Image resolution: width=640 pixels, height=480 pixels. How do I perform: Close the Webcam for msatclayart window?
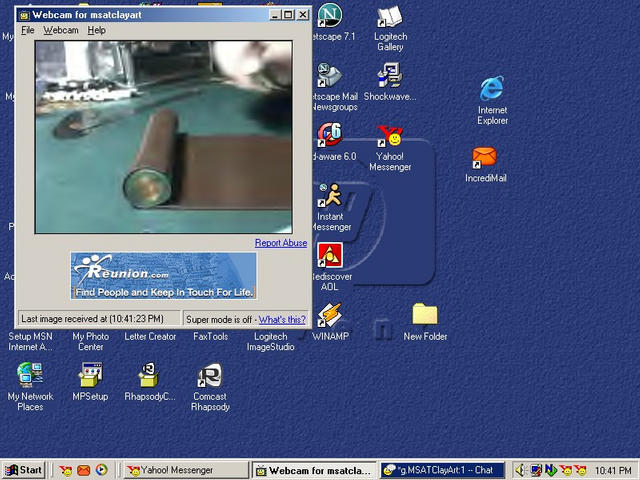point(302,15)
